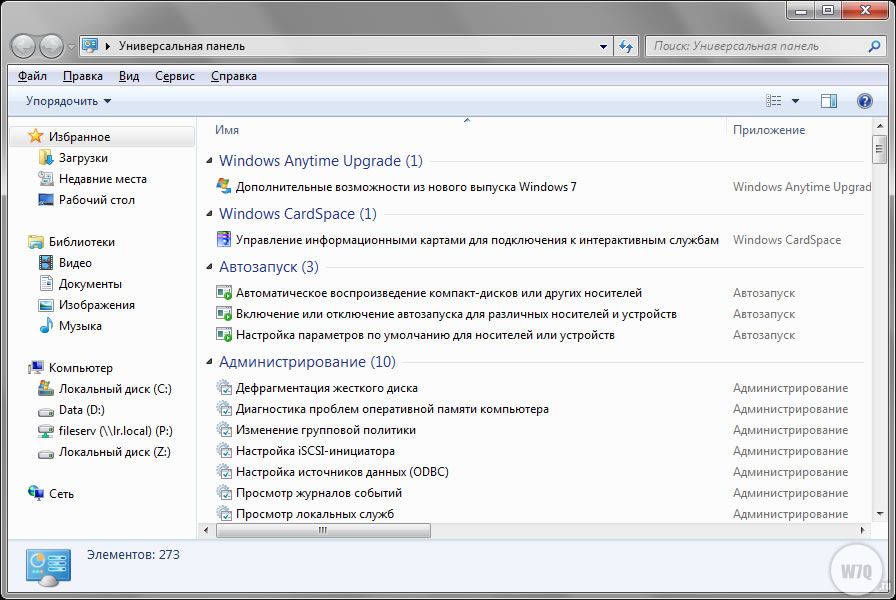Viewport: 896px width, 600px height.
Task: Click 'Windows CardSpace' in Приложение column
Action: click(787, 240)
